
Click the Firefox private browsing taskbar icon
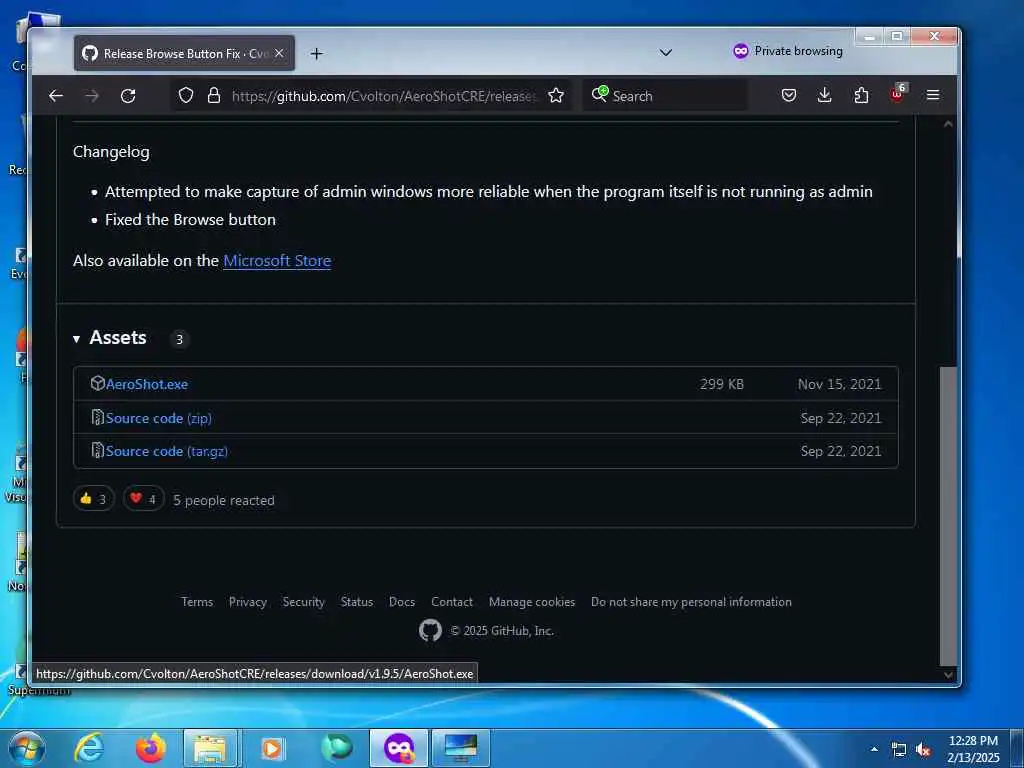399,748
